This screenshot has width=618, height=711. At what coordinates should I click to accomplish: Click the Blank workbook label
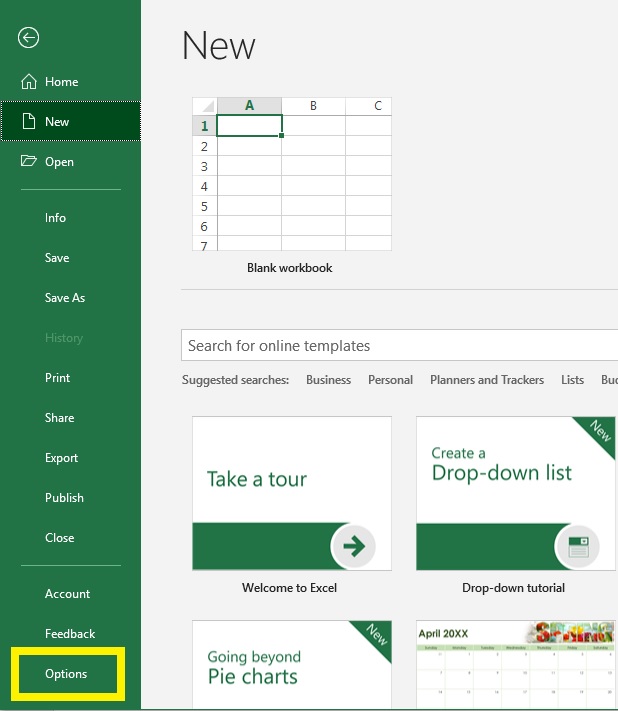coord(290,268)
